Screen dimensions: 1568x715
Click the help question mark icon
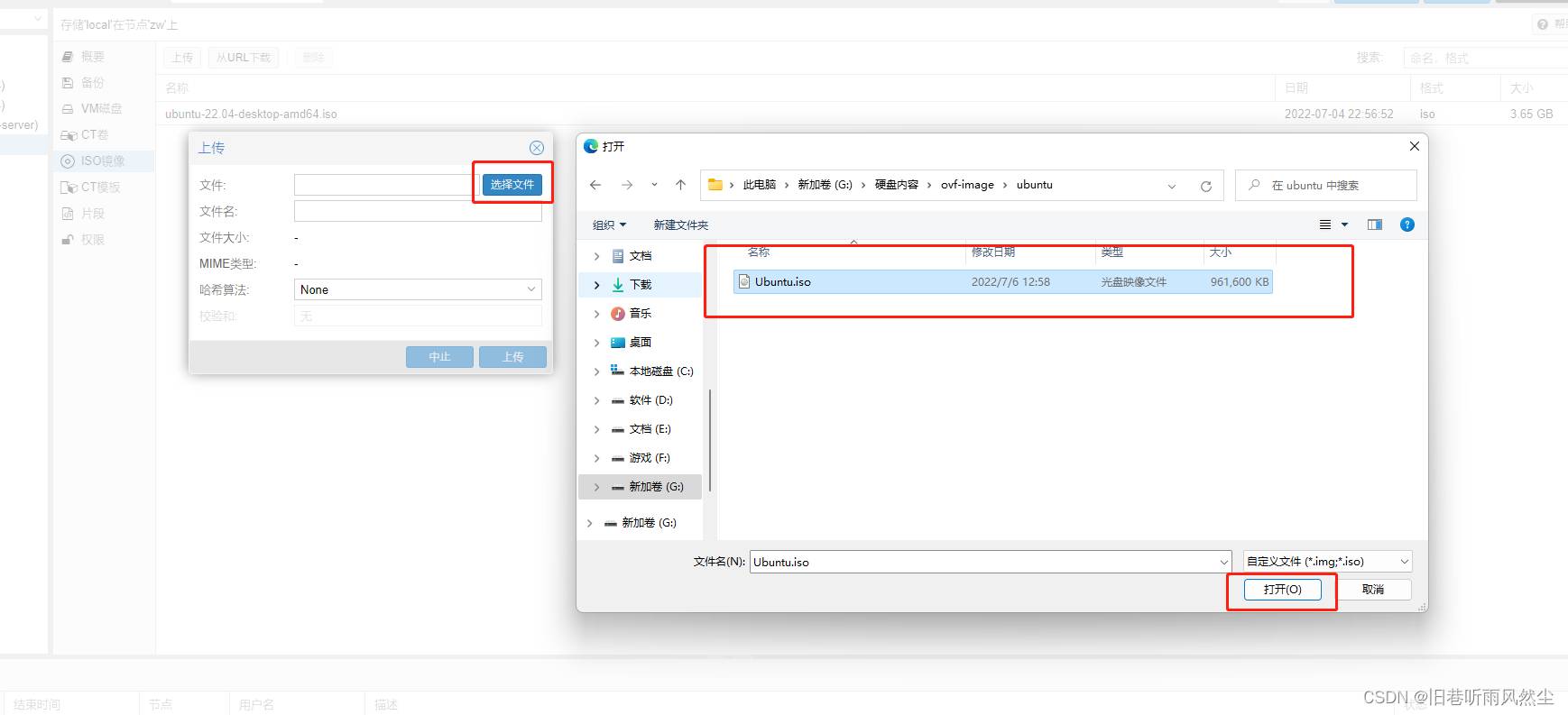pos(1407,225)
